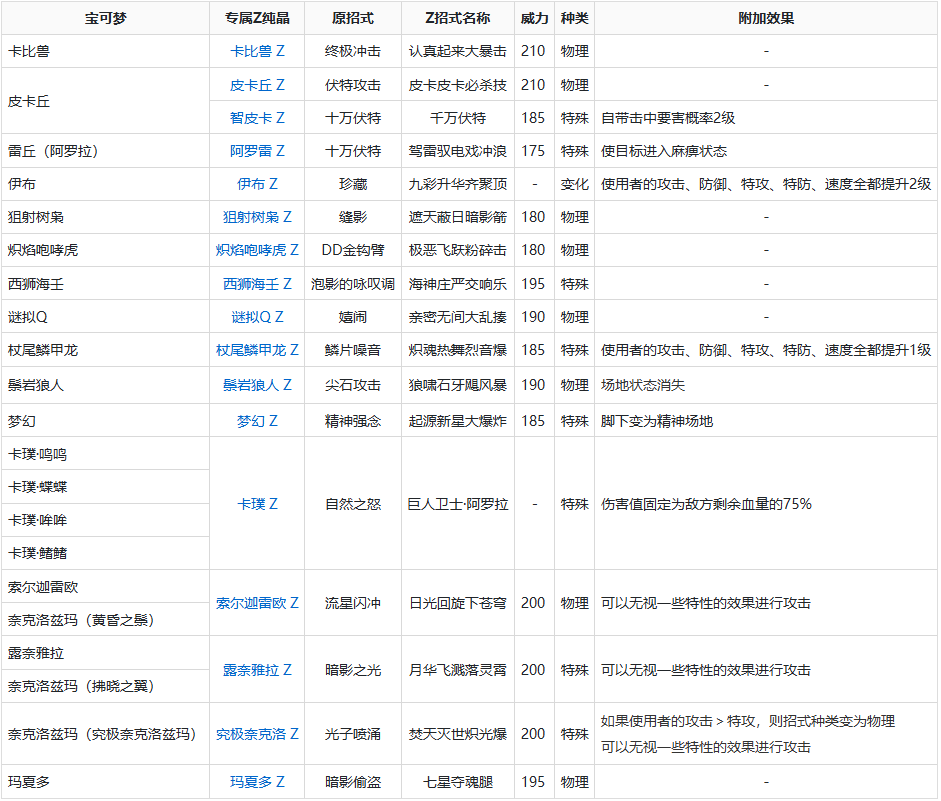Screen dimensions: 941x801
Task: Click the 驾雷驭电戏冲浪 Z-move name
Action: (458, 151)
